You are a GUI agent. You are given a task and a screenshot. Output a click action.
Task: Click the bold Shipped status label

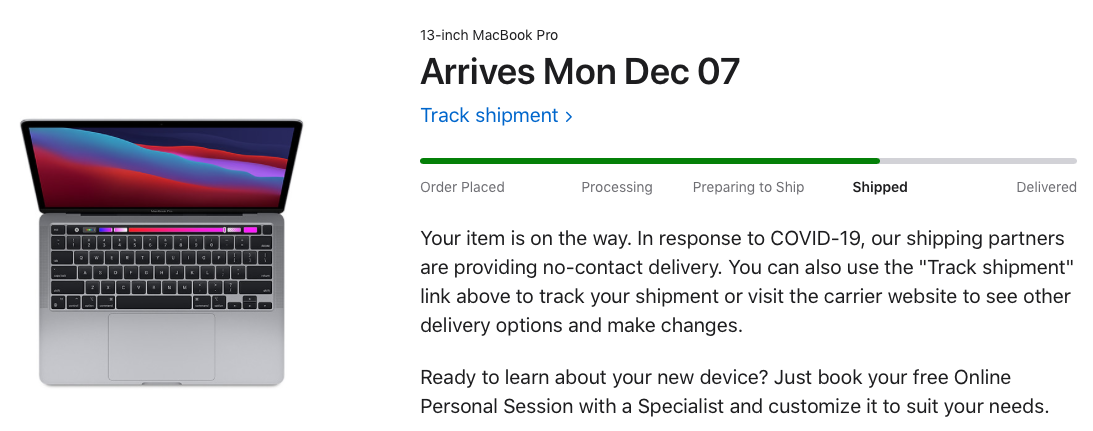click(879, 187)
